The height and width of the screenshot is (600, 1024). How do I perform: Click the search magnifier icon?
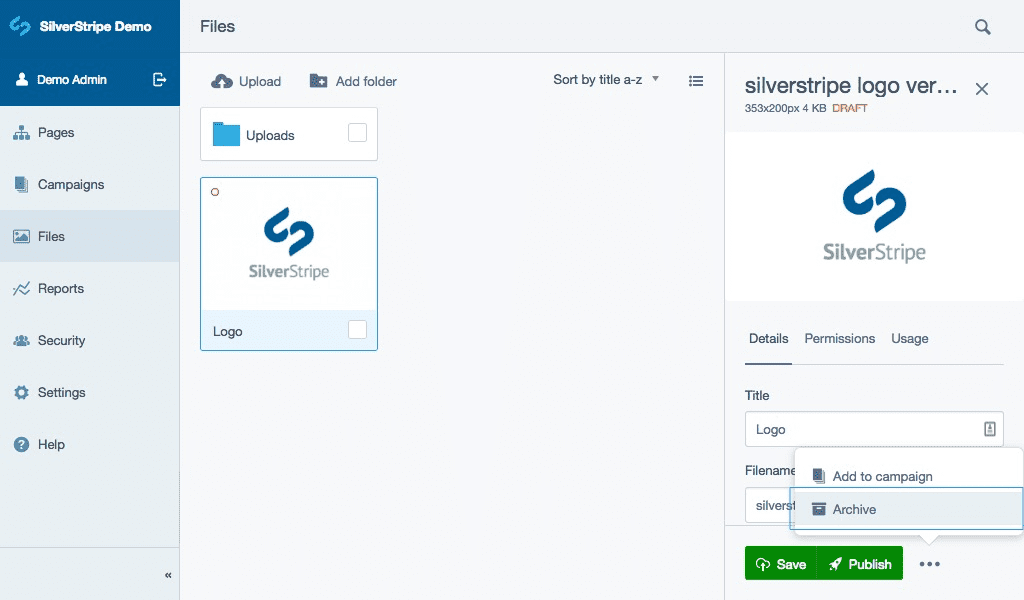[982, 27]
